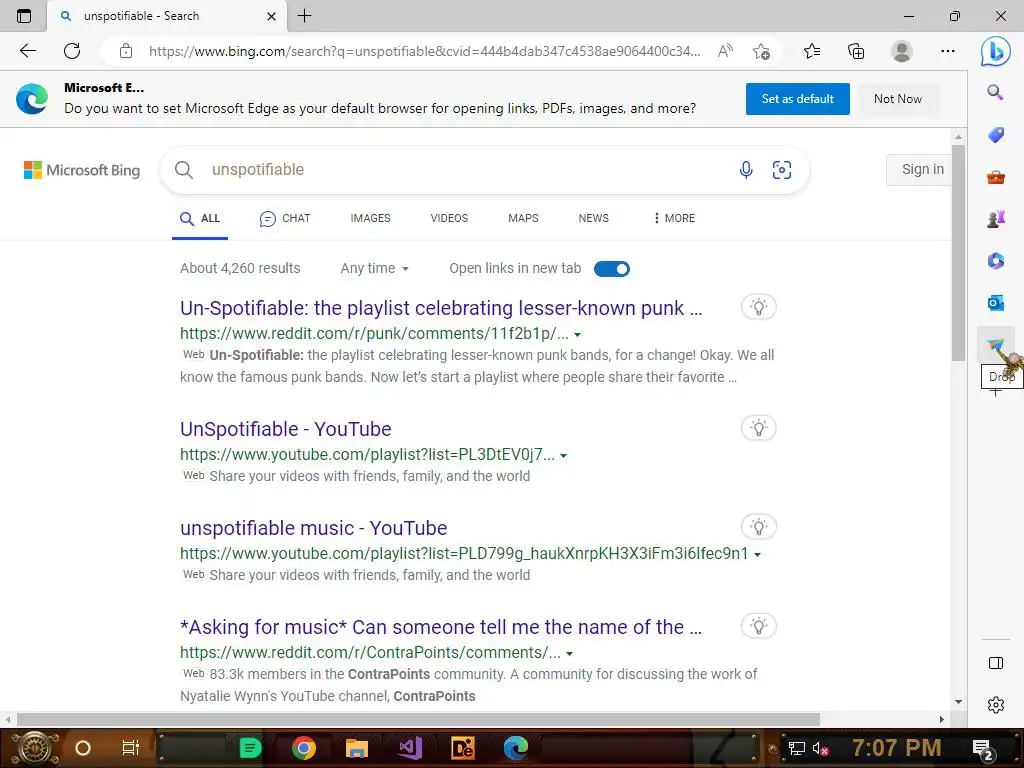
Task: Expand the PL3DtEV0j7 YouTube URL dropdown arrow
Action: coord(564,455)
